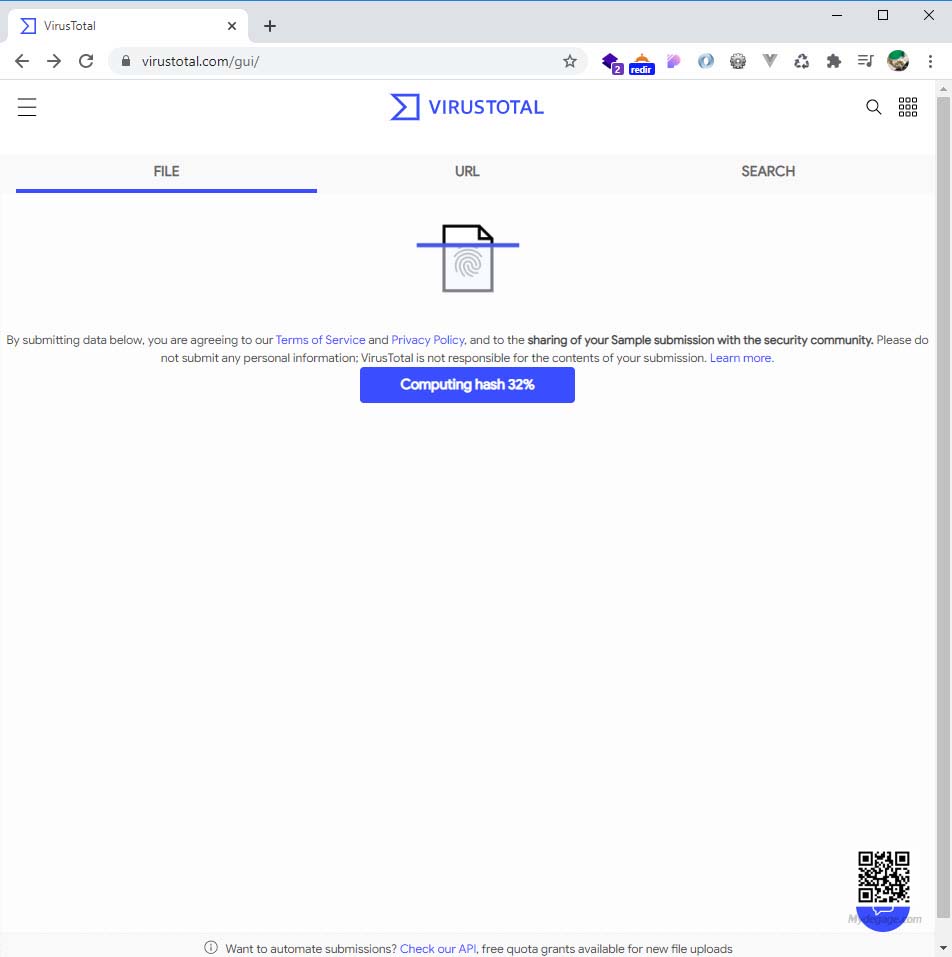This screenshot has height=957, width=952.
Task: Open the Chrome profile avatar
Action: (898, 61)
